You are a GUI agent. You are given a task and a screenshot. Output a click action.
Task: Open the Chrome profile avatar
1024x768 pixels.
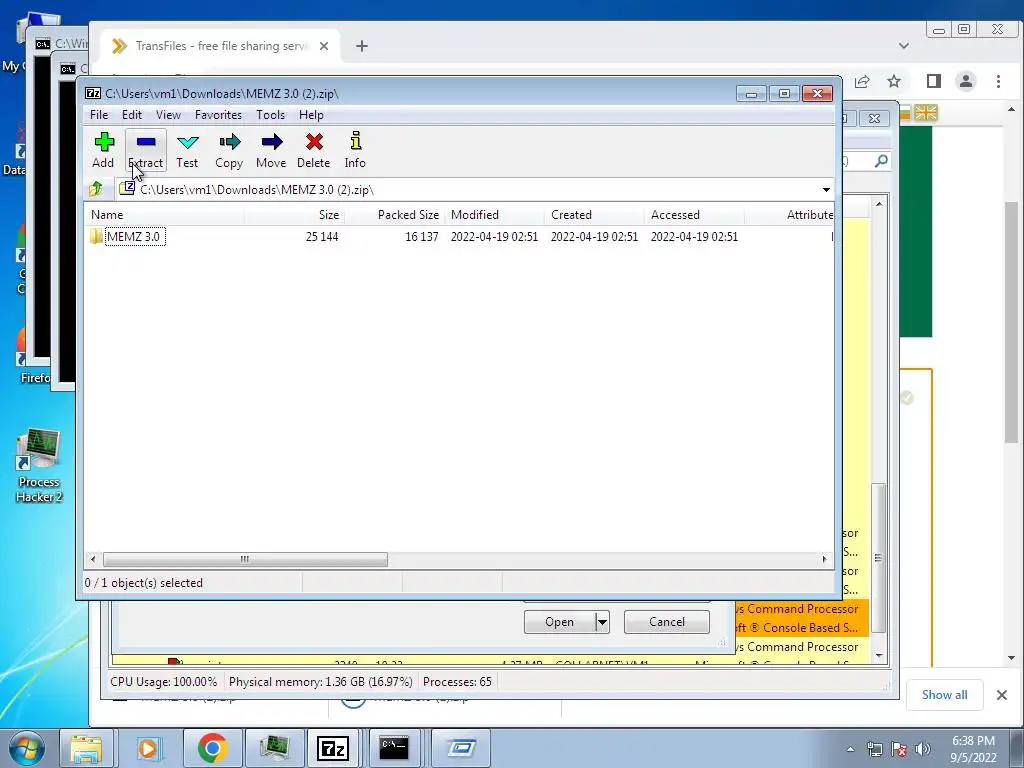pos(966,81)
